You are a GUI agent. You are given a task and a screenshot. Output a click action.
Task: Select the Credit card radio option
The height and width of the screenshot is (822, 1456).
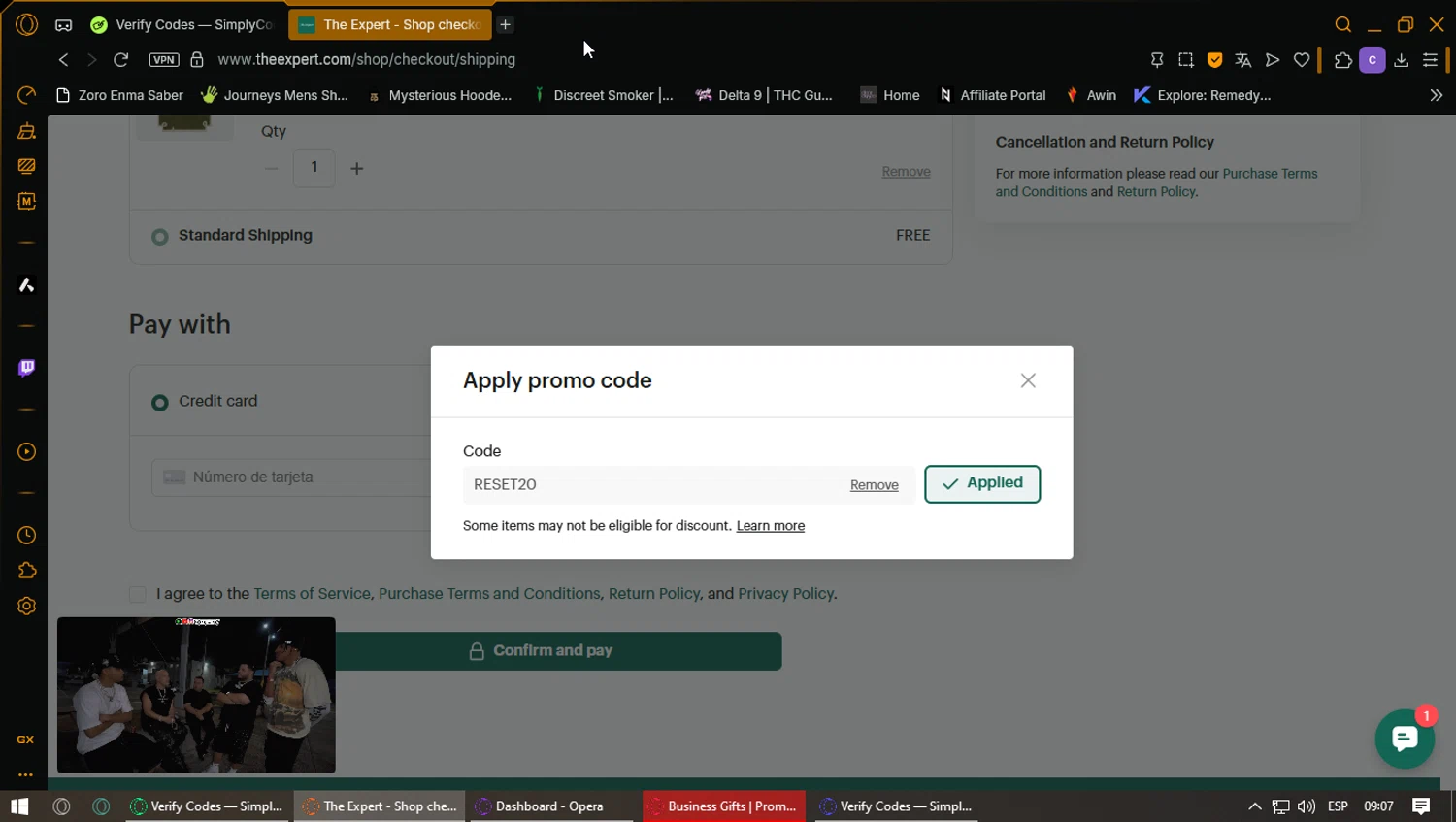tap(160, 402)
